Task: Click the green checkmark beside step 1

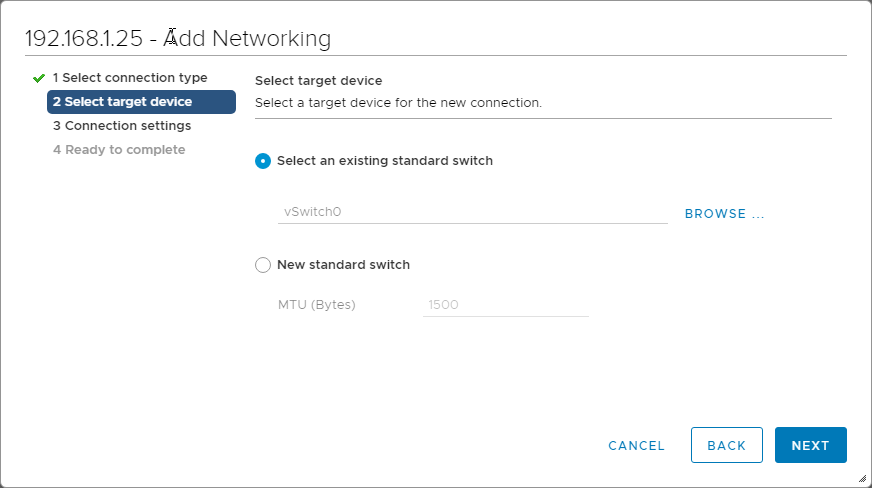Action: pos(39,78)
